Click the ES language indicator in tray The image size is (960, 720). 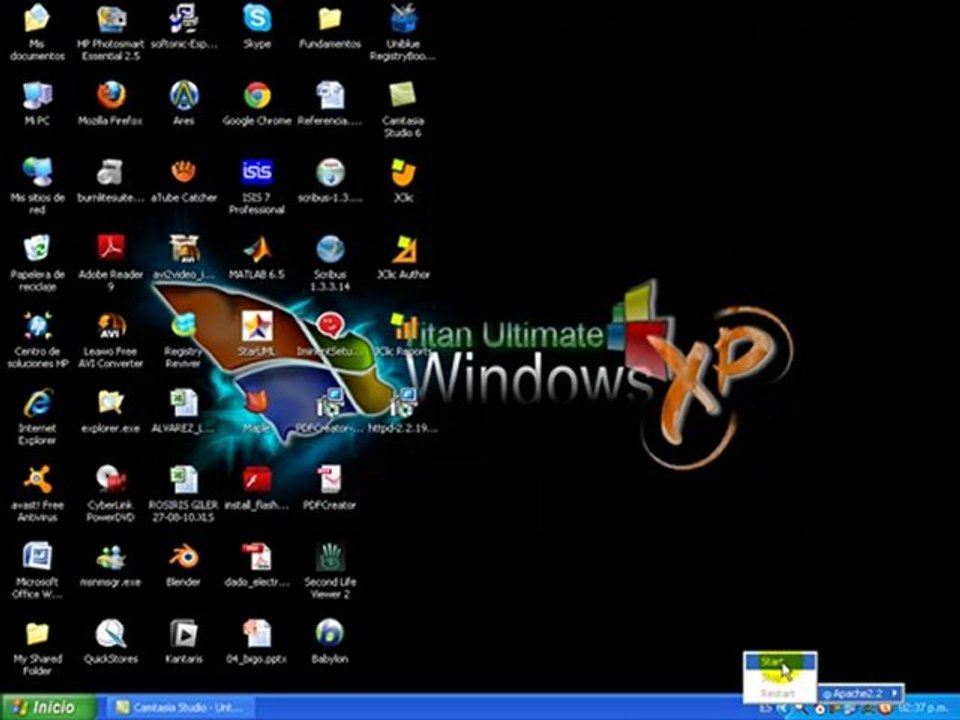[765, 708]
